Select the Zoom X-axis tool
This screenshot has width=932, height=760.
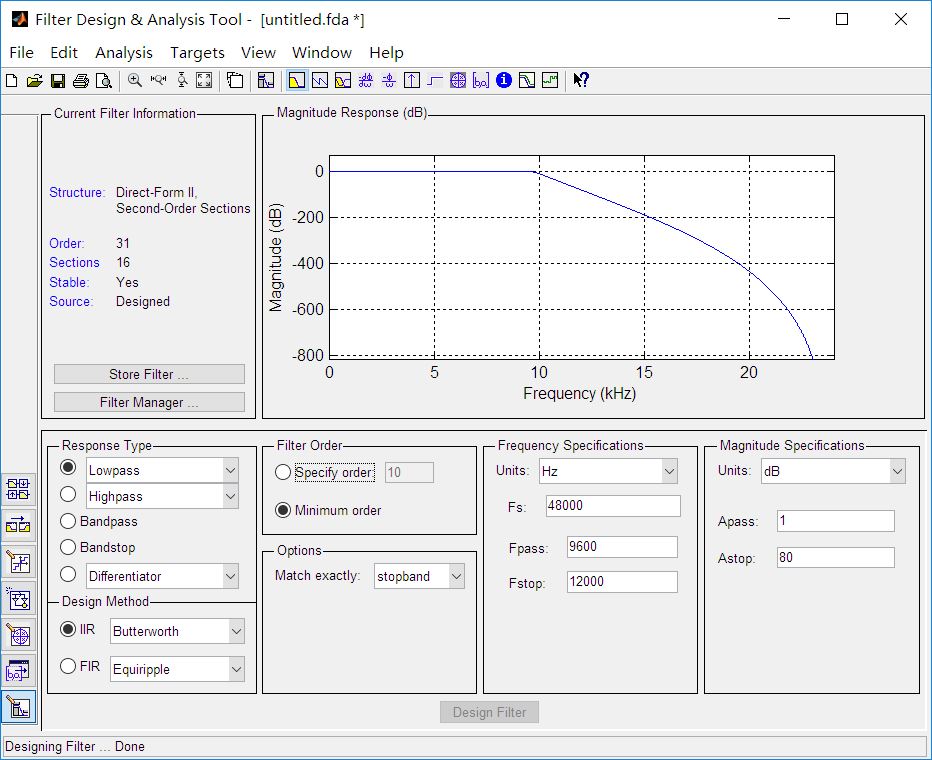pos(158,80)
